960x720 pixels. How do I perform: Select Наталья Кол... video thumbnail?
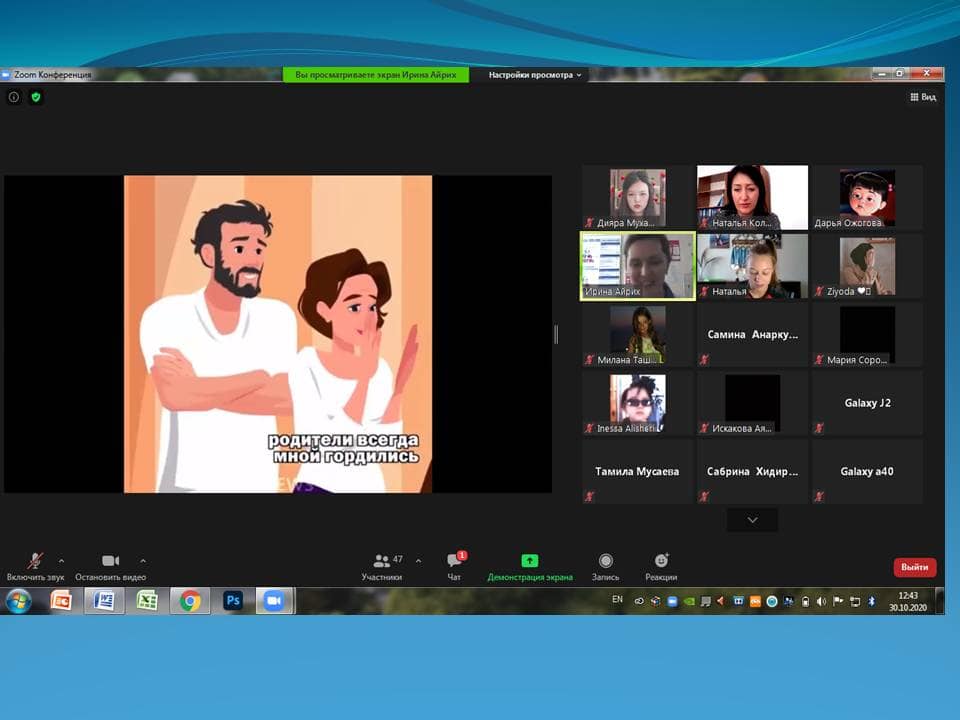click(x=752, y=197)
